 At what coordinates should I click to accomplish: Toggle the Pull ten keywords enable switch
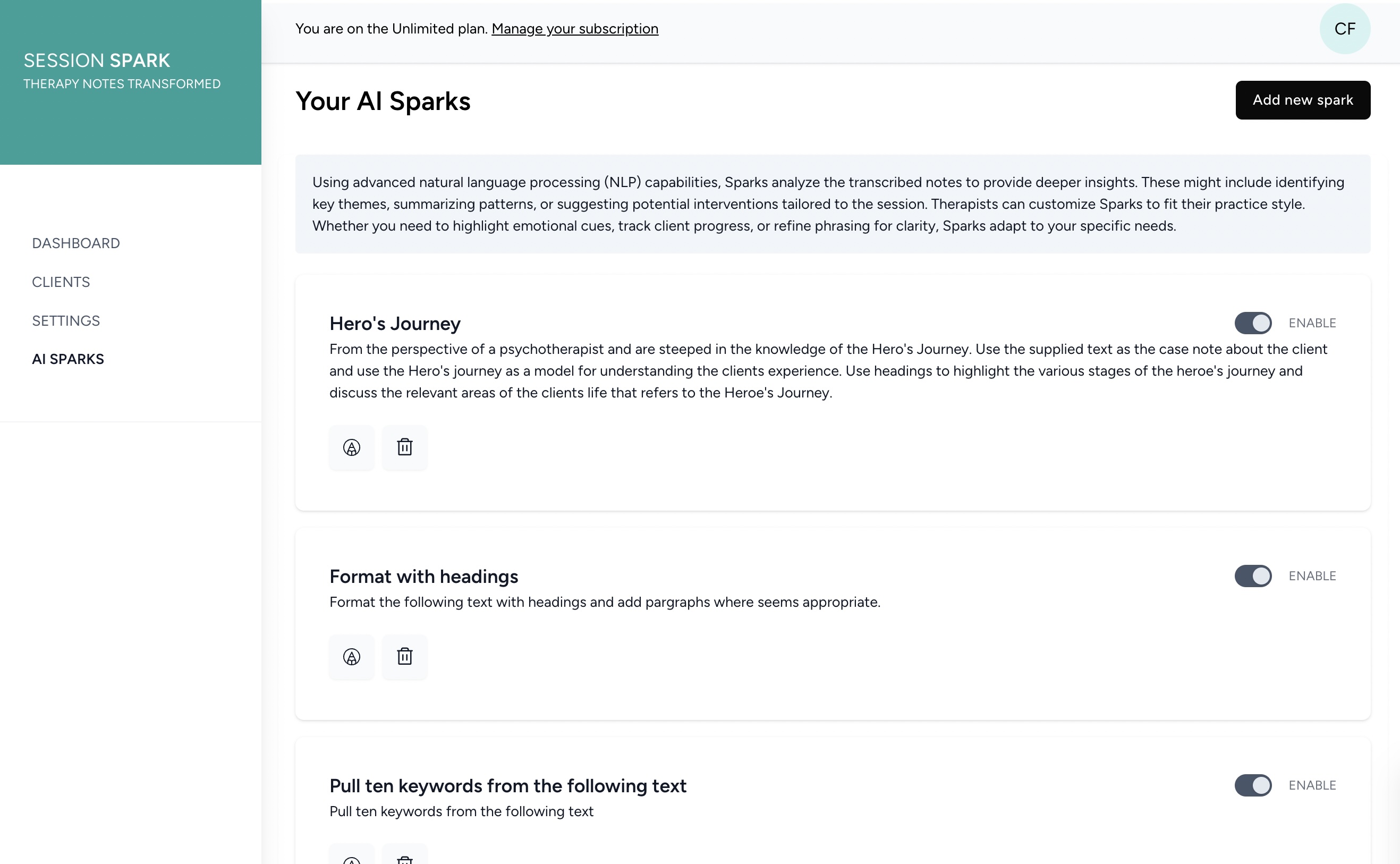click(x=1253, y=785)
